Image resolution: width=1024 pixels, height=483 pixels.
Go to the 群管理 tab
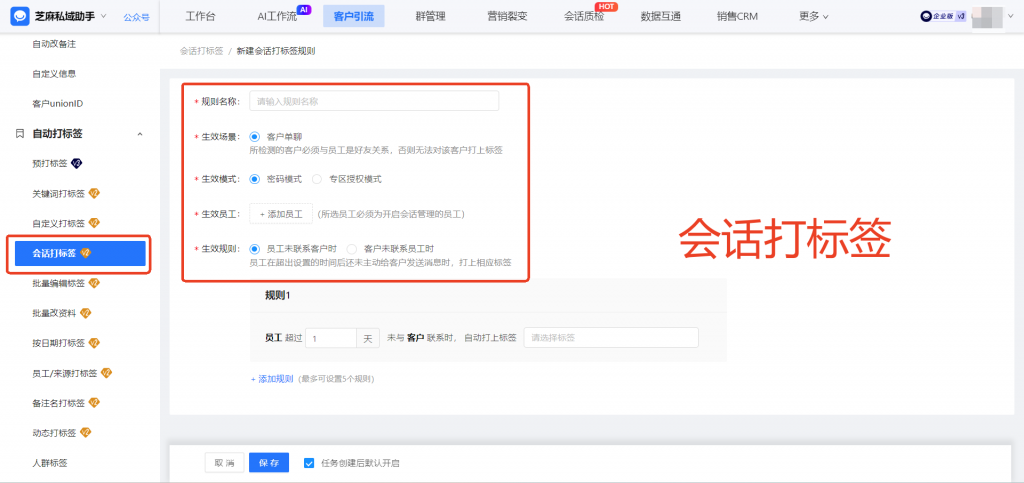430,16
